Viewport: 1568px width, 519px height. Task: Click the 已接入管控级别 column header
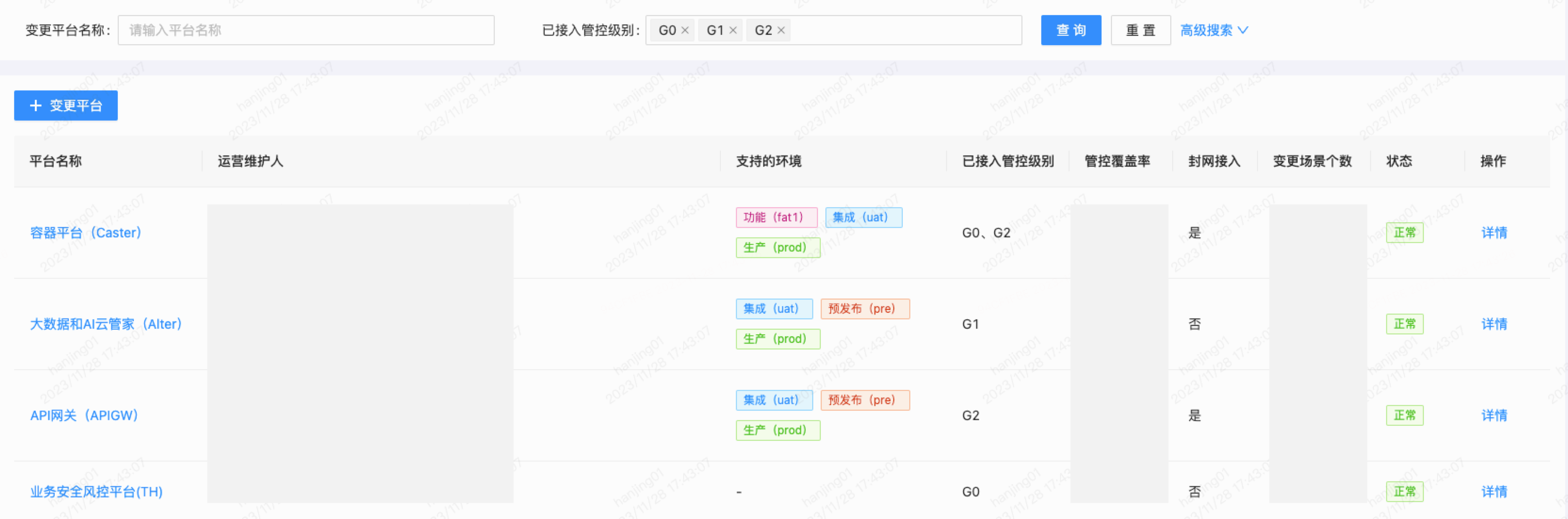click(1008, 161)
